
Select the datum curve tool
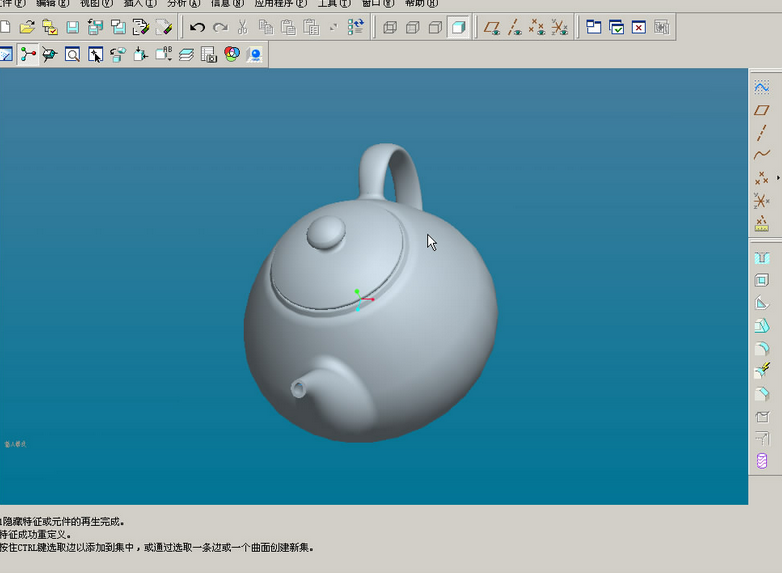[762, 155]
